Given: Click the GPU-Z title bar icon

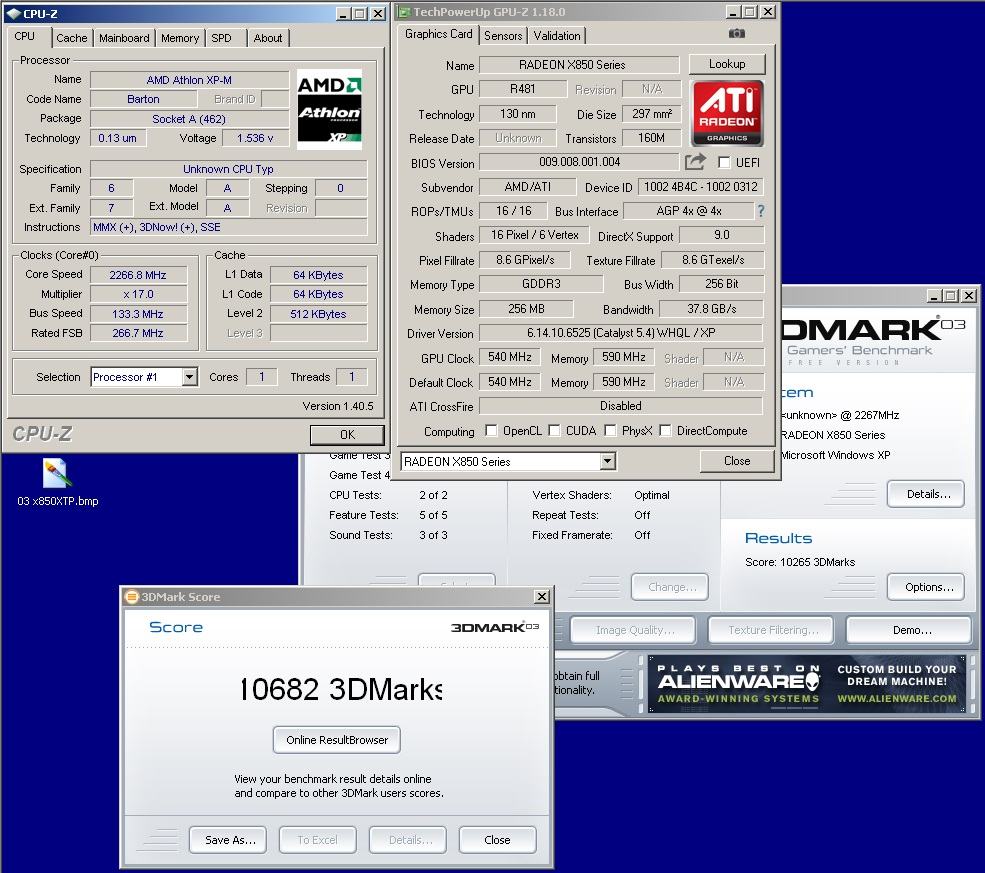Looking at the screenshot, I should click(405, 12).
